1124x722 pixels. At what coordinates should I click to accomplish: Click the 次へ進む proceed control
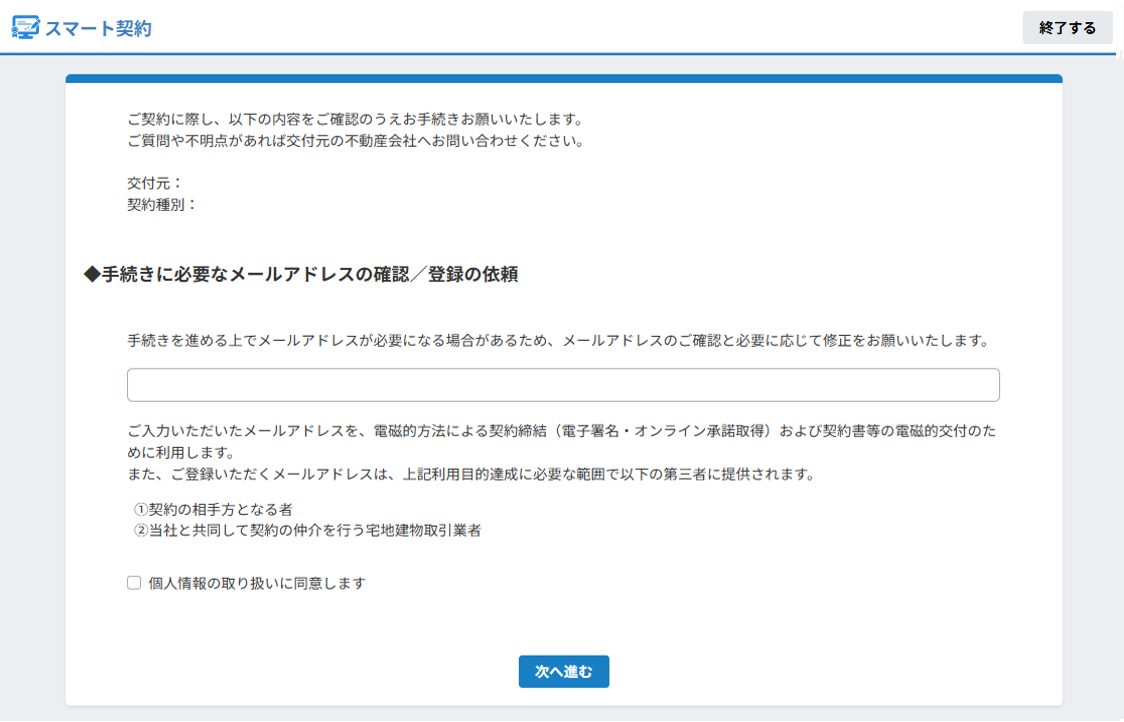point(563,671)
